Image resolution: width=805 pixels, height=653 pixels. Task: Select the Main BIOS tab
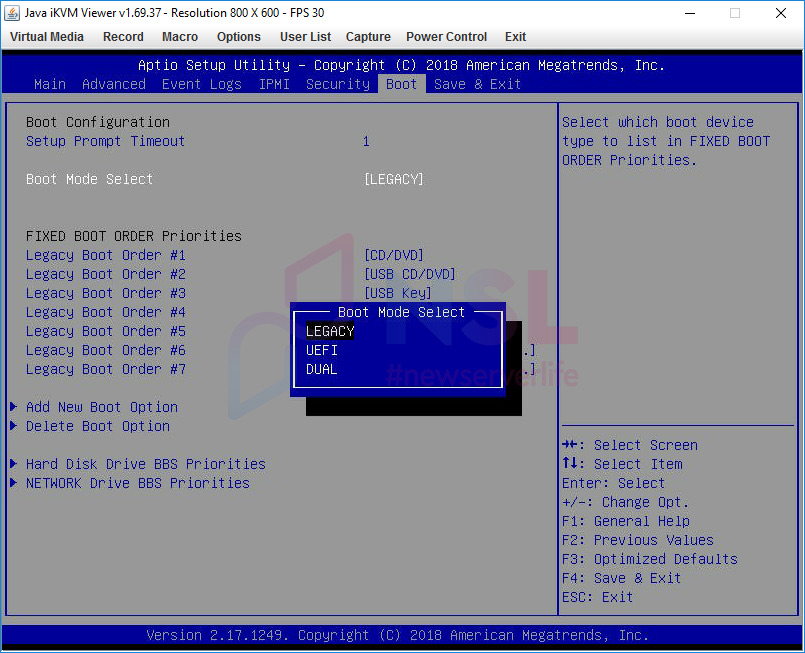49,84
